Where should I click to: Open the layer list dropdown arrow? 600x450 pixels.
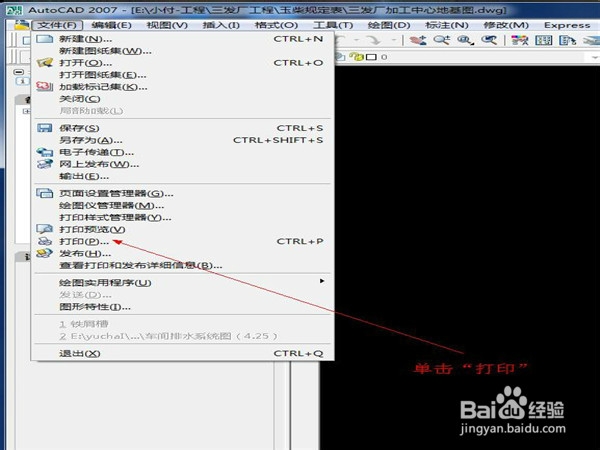pyautogui.click(x=594, y=57)
